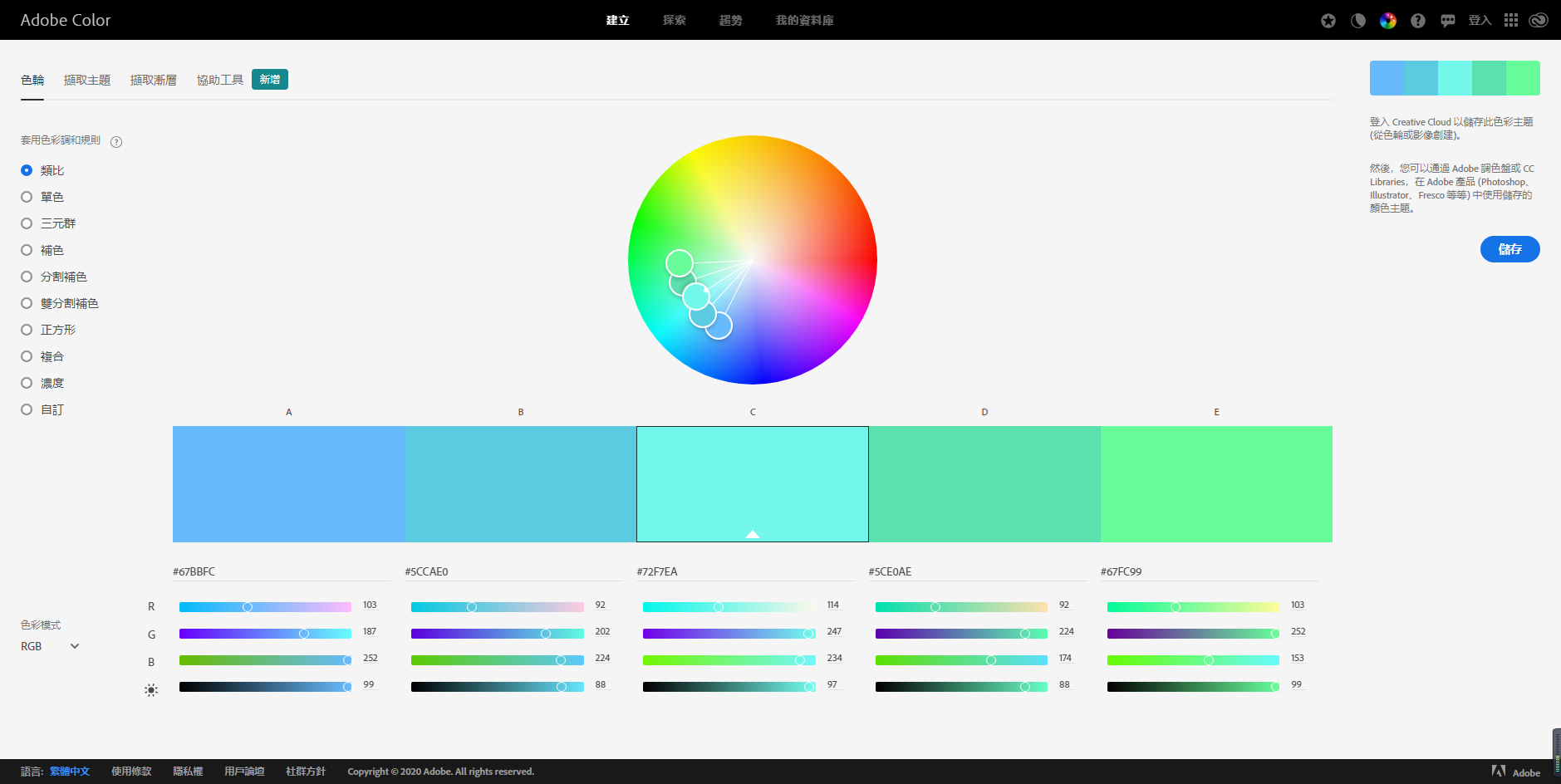Open the feedback chat bubble icon
The width and height of the screenshot is (1561, 784).
point(1448,21)
